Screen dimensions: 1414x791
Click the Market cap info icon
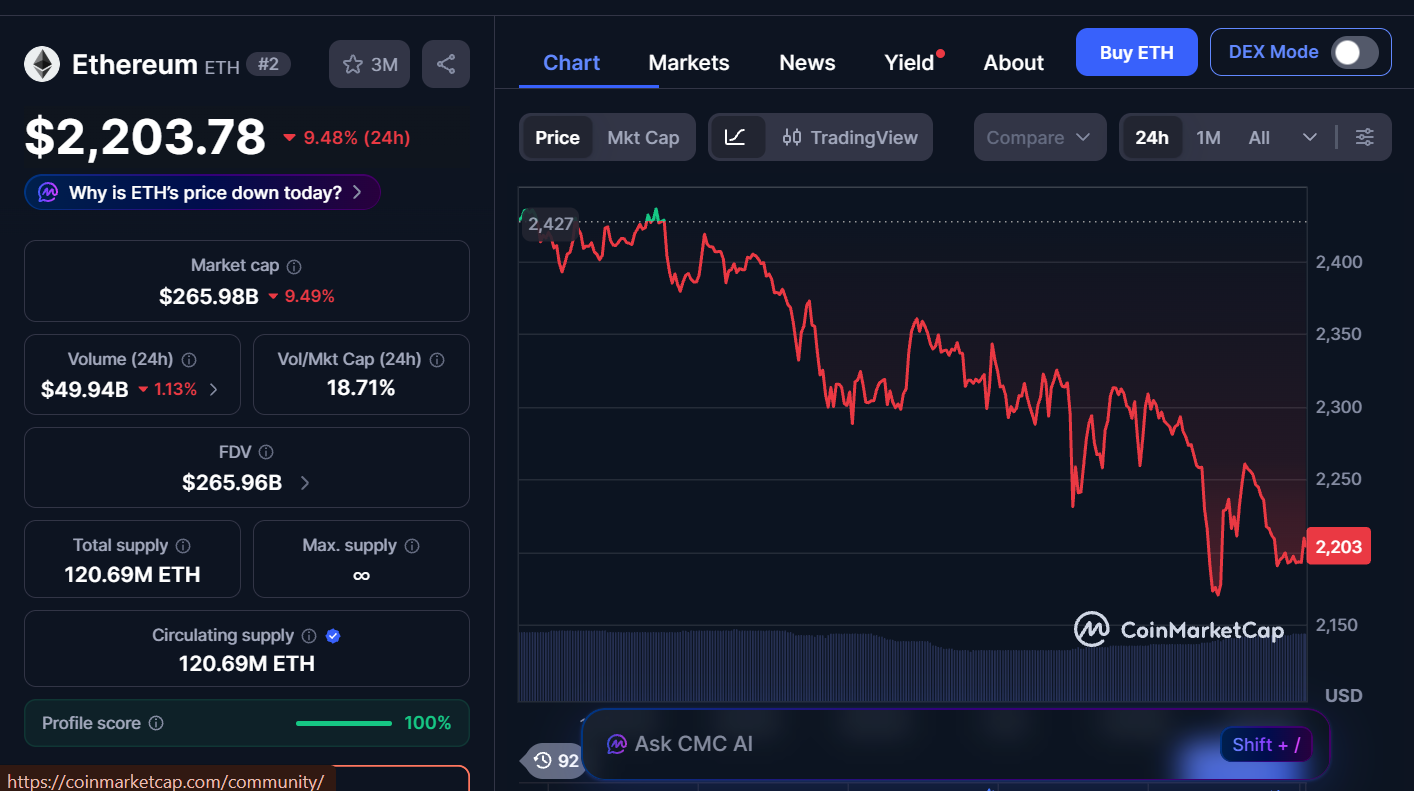[292, 265]
